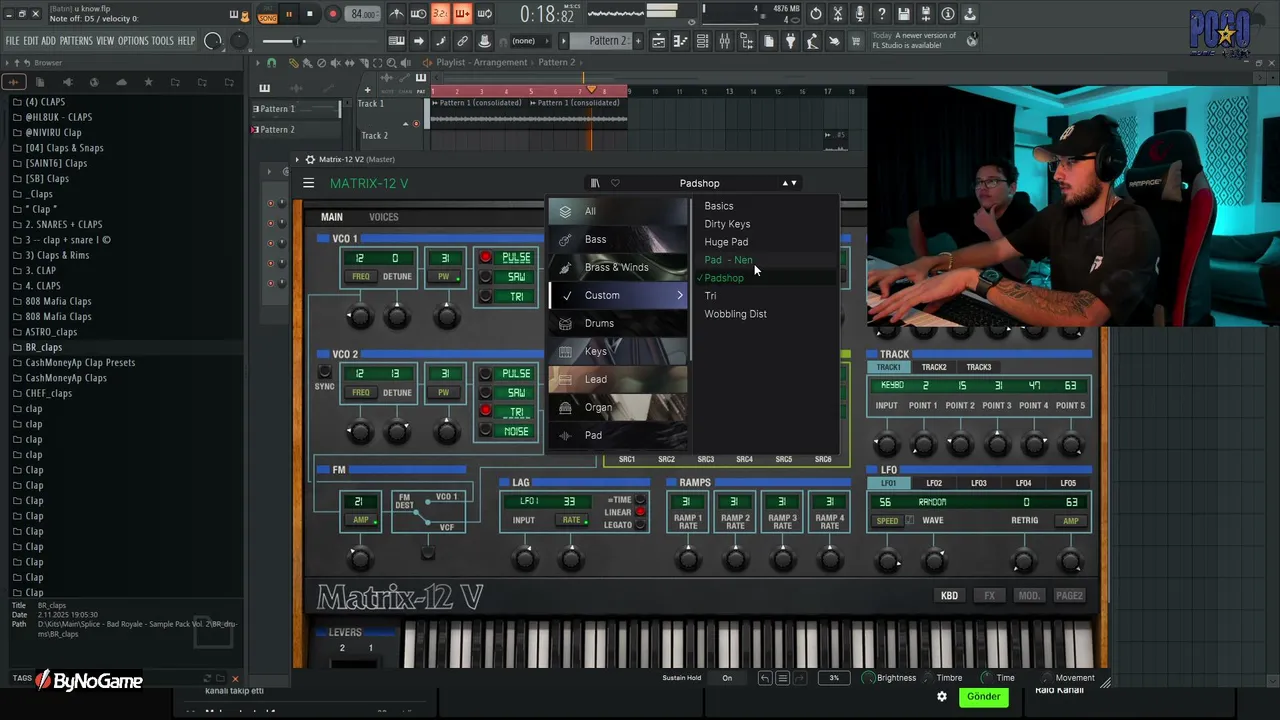Pause playback in the FL Studio transport
This screenshot has width=1280, height=720.
(289, 14)
